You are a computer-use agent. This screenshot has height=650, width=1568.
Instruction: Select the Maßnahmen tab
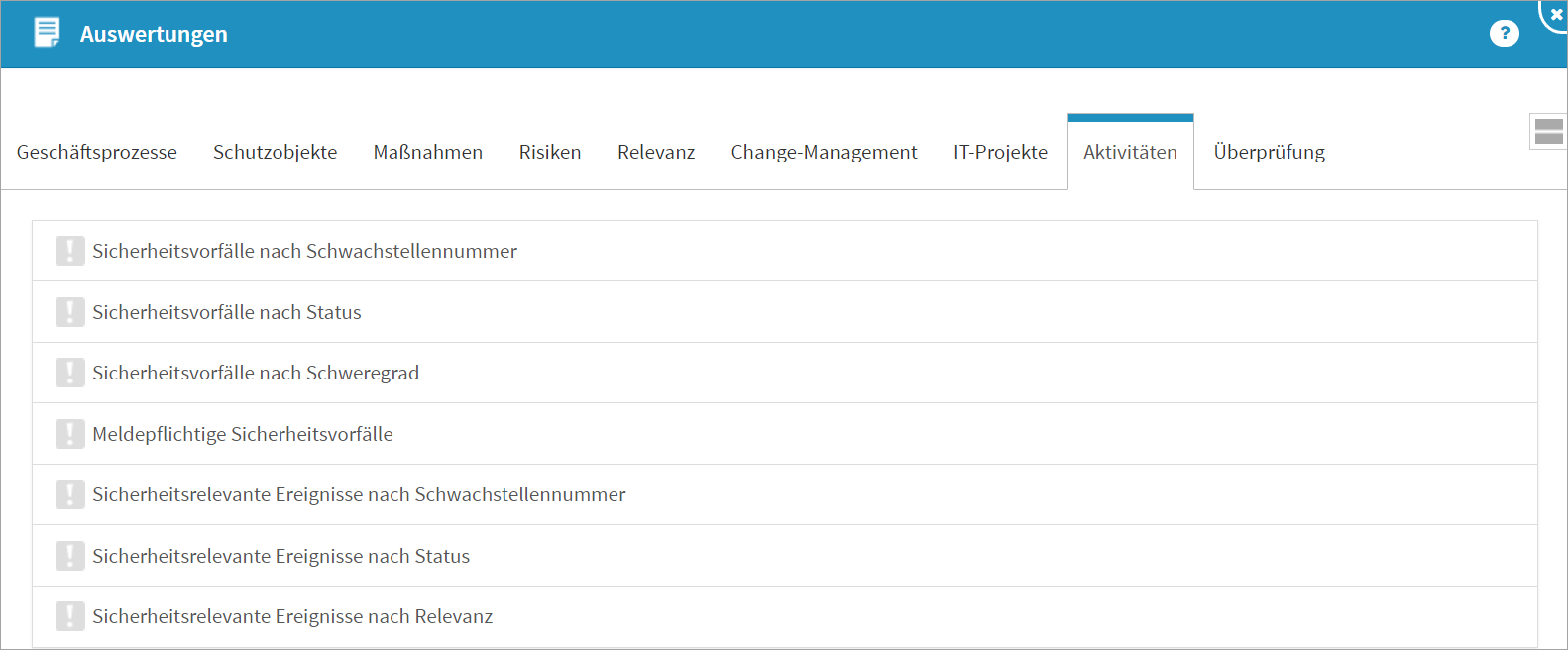(428, 152)
